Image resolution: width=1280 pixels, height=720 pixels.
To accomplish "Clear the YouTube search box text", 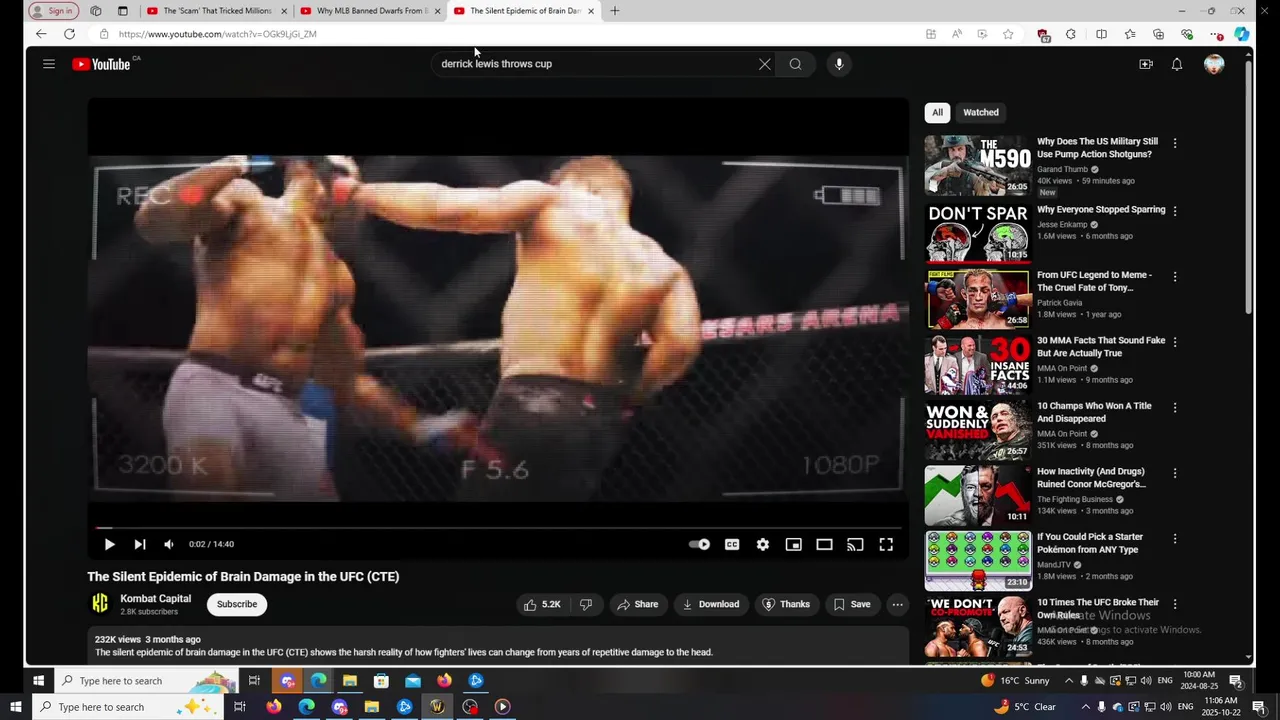I will click(764, 64).
